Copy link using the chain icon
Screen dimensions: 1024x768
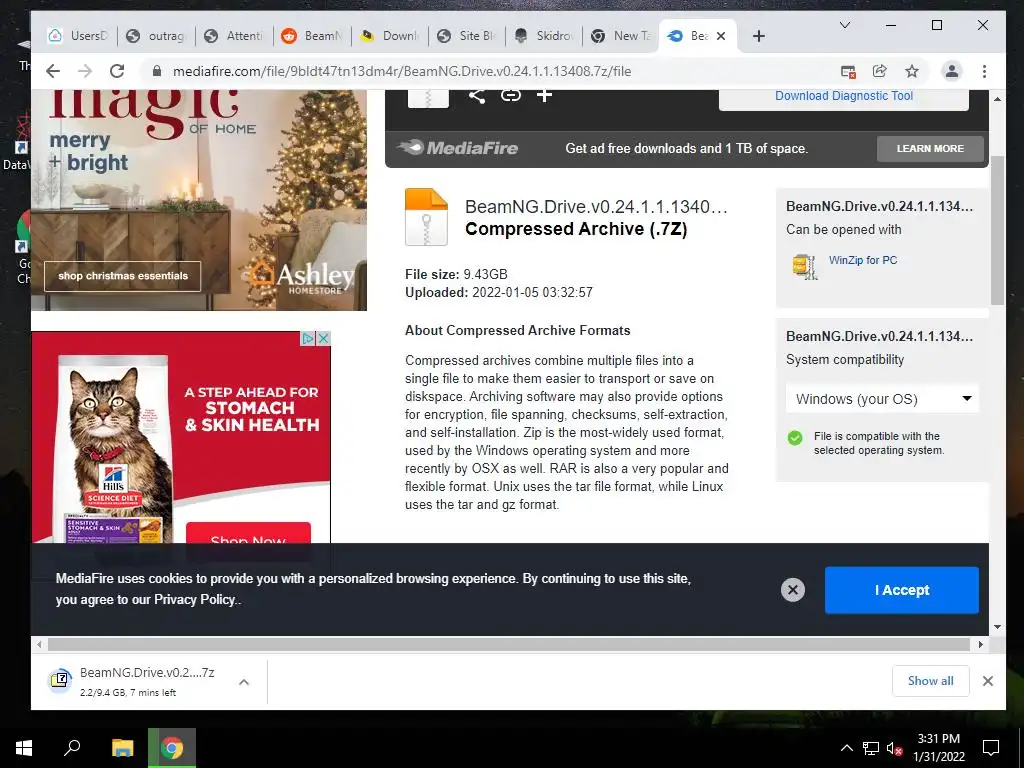point(511,95)
